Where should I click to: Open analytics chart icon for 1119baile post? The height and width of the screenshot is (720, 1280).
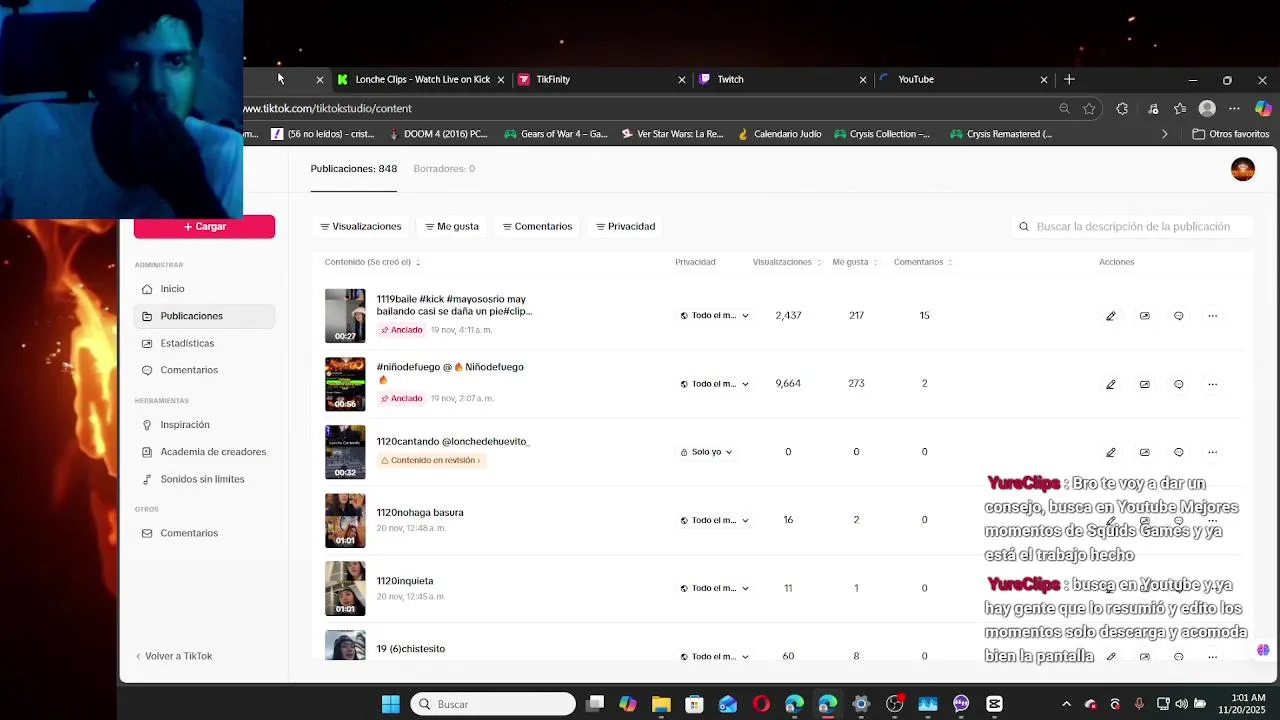(1144, 316)
